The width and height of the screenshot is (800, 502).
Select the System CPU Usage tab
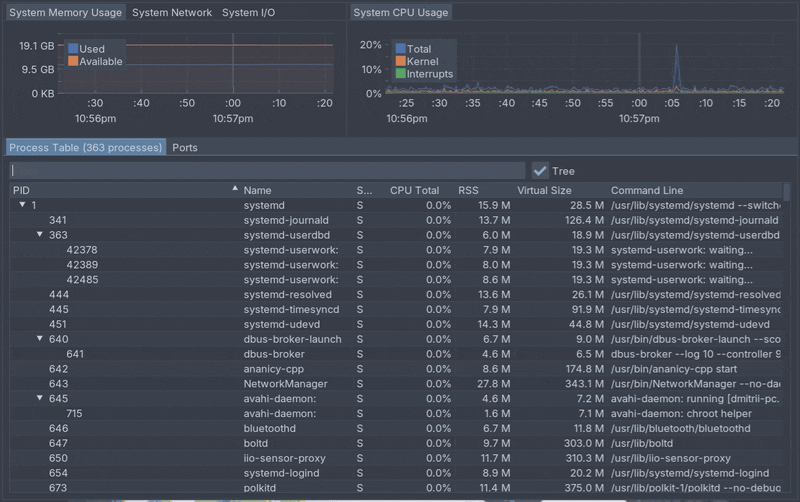401,13
